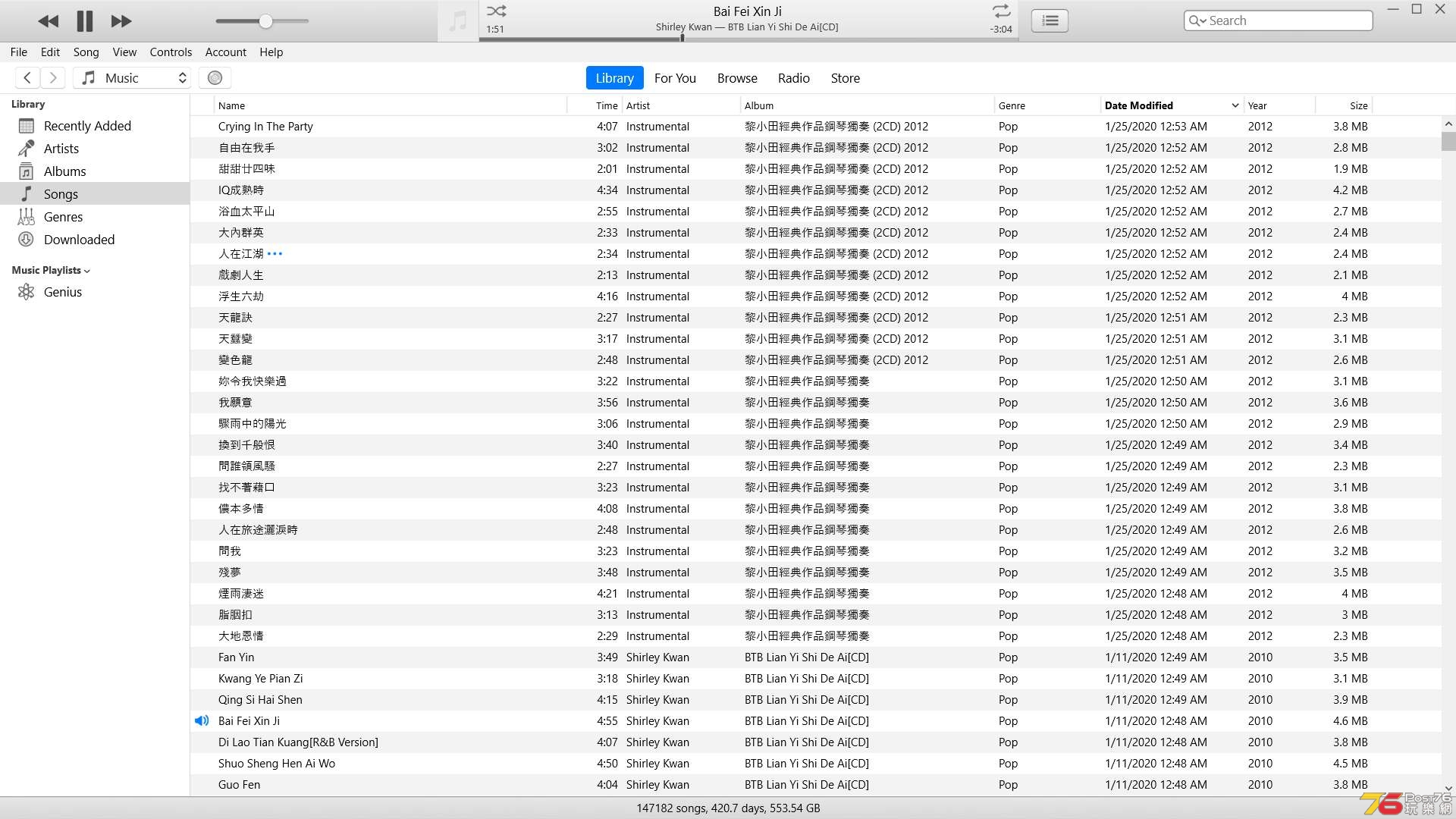Toggle shuffle mode icon
The width and height of the screenshot is (1456, 819).
click(x=497, y=11)
